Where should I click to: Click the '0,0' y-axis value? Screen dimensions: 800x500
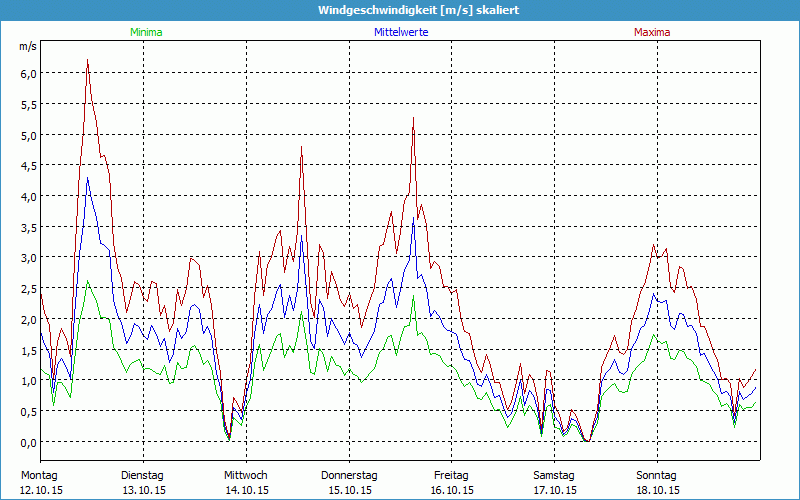28,442
